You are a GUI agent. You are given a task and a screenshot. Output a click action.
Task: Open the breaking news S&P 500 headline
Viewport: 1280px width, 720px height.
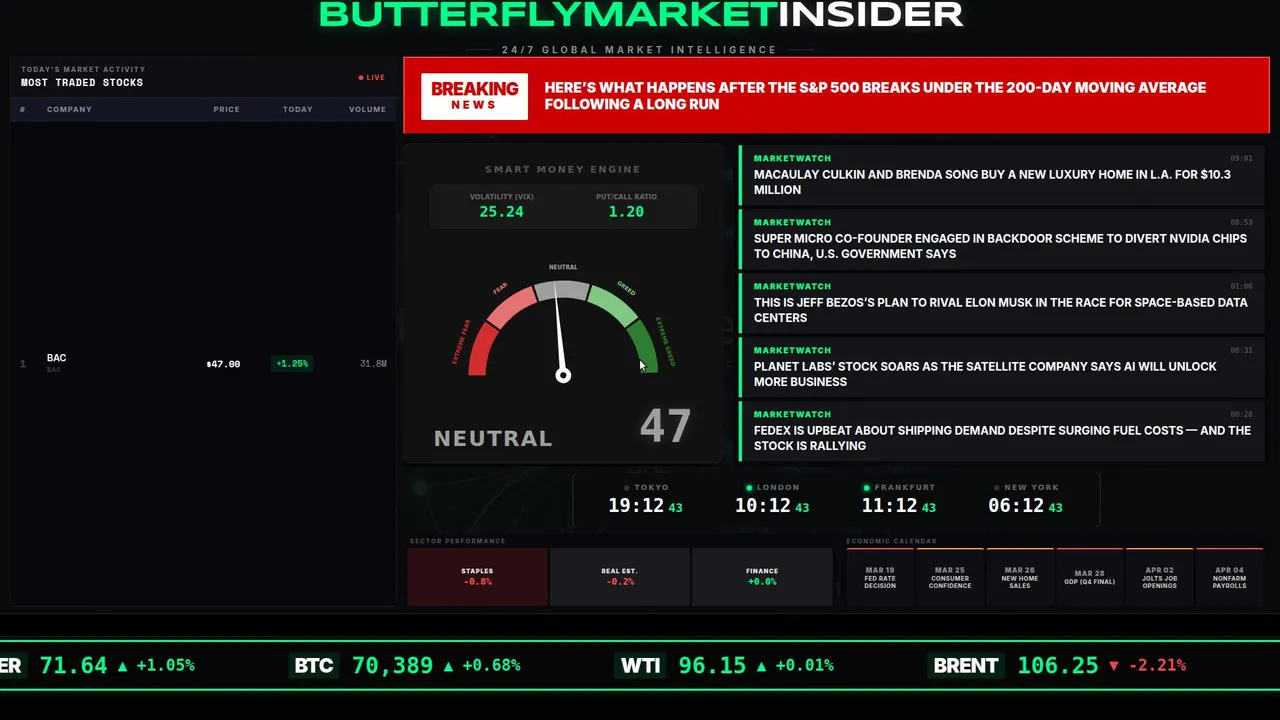click(875, 96)
